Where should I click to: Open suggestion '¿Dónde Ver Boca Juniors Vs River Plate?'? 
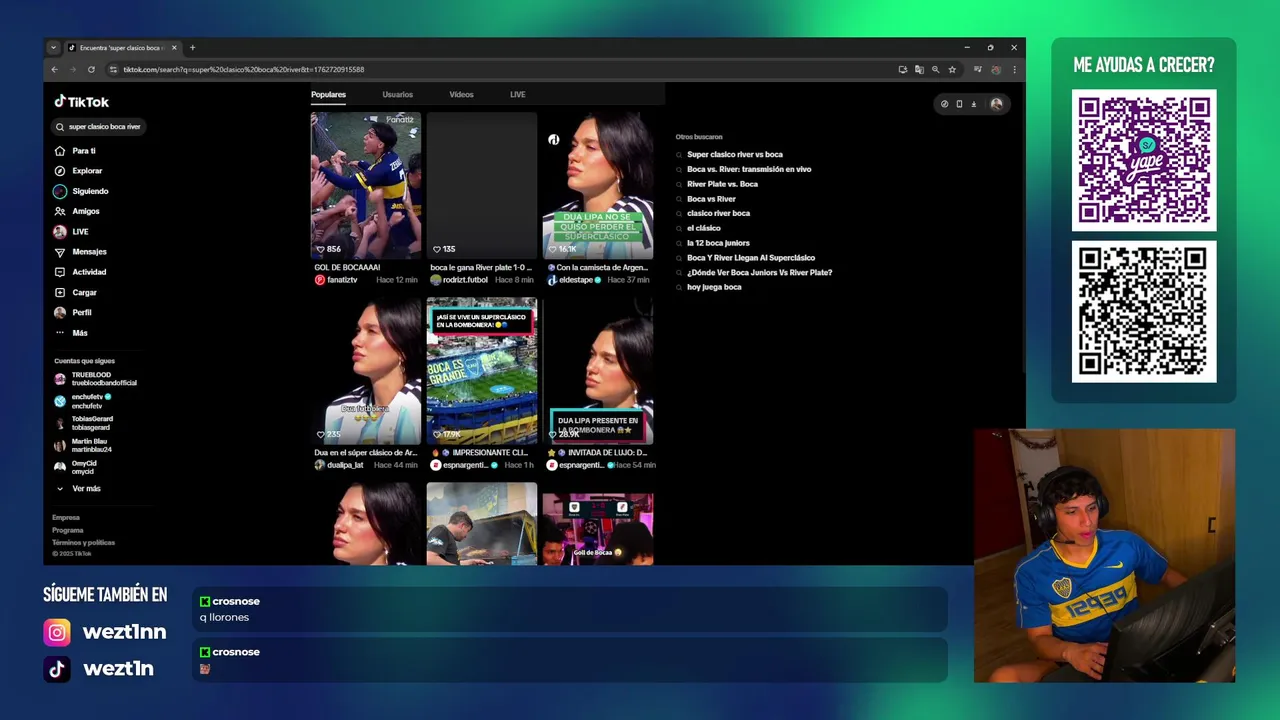tap(759, 272)
